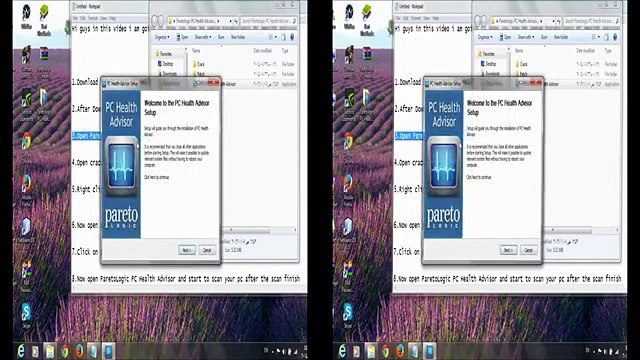Sort by Name column in left copy's Explorer

coord(196,51)
